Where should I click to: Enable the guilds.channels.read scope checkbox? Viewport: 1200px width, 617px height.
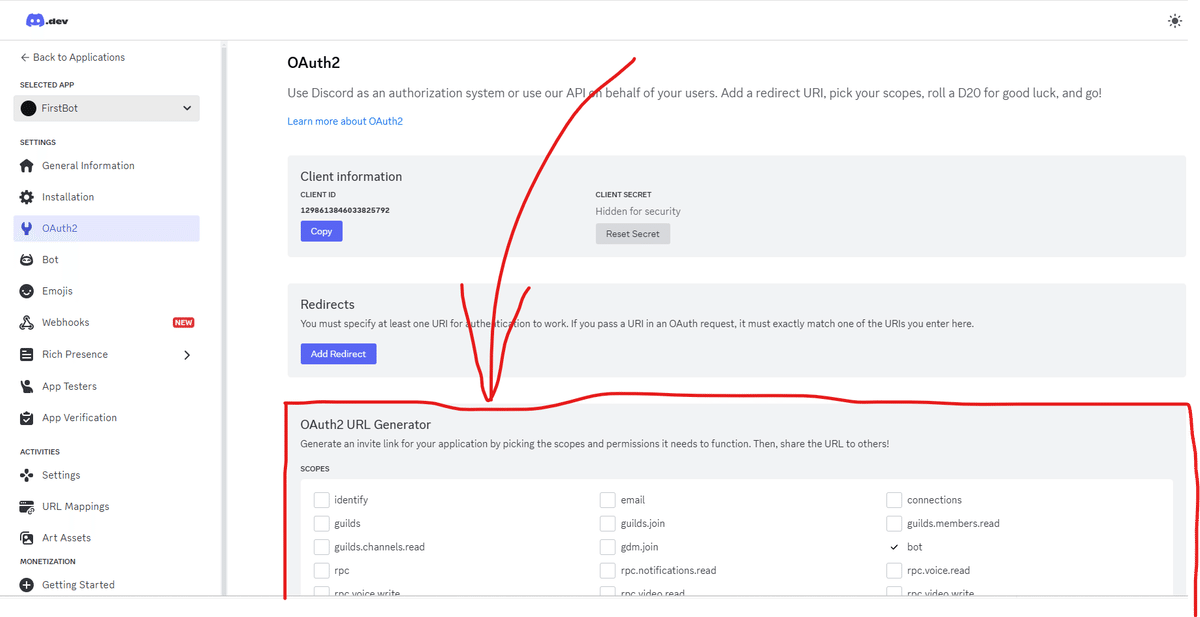click(321, 547)
